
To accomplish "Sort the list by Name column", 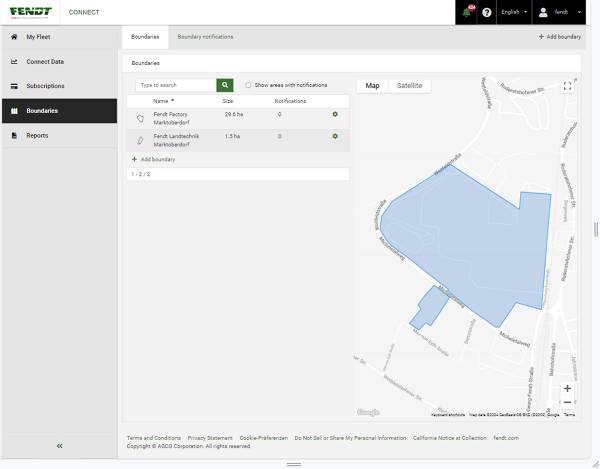I will (x=163, y=101).
